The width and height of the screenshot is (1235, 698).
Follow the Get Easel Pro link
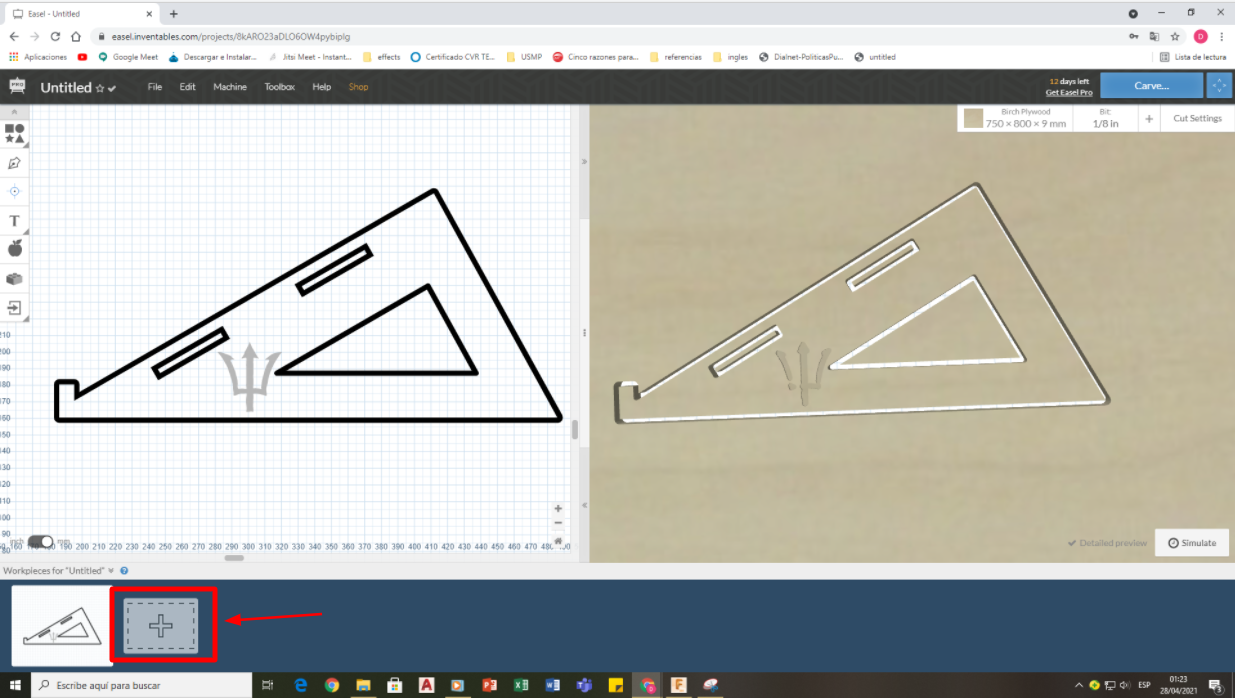(x=1069, y=92)
